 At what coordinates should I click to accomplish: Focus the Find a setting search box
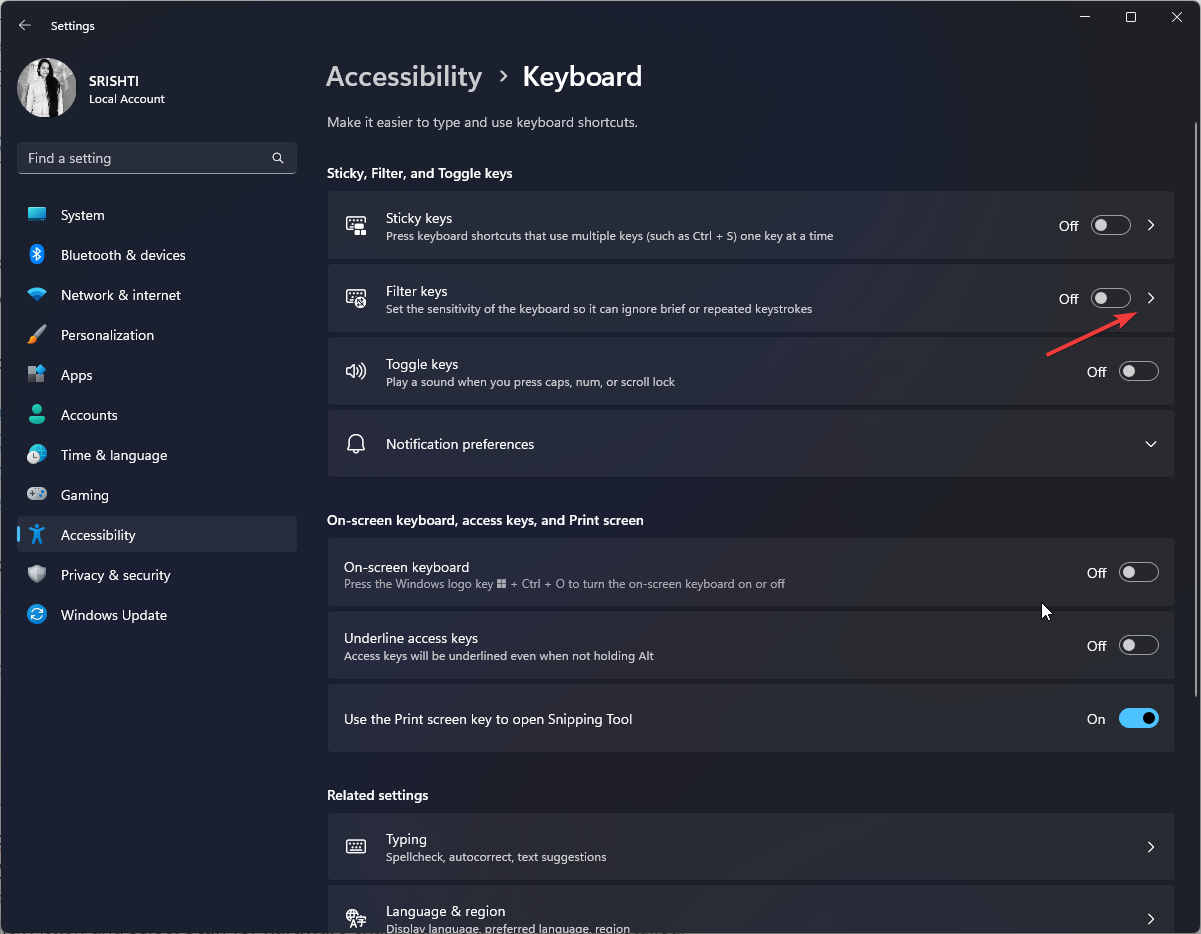coord(145,158)
